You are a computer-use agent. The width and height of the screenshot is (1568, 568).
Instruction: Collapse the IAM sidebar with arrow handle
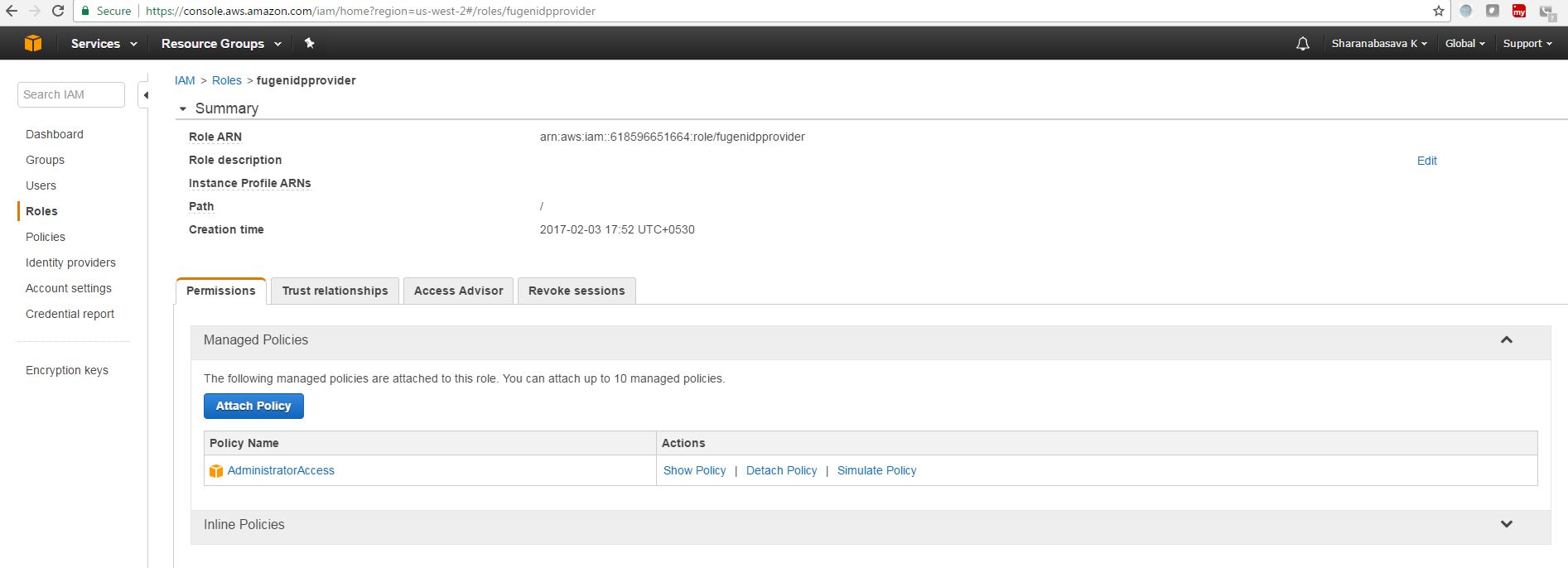tap(145, 95)
